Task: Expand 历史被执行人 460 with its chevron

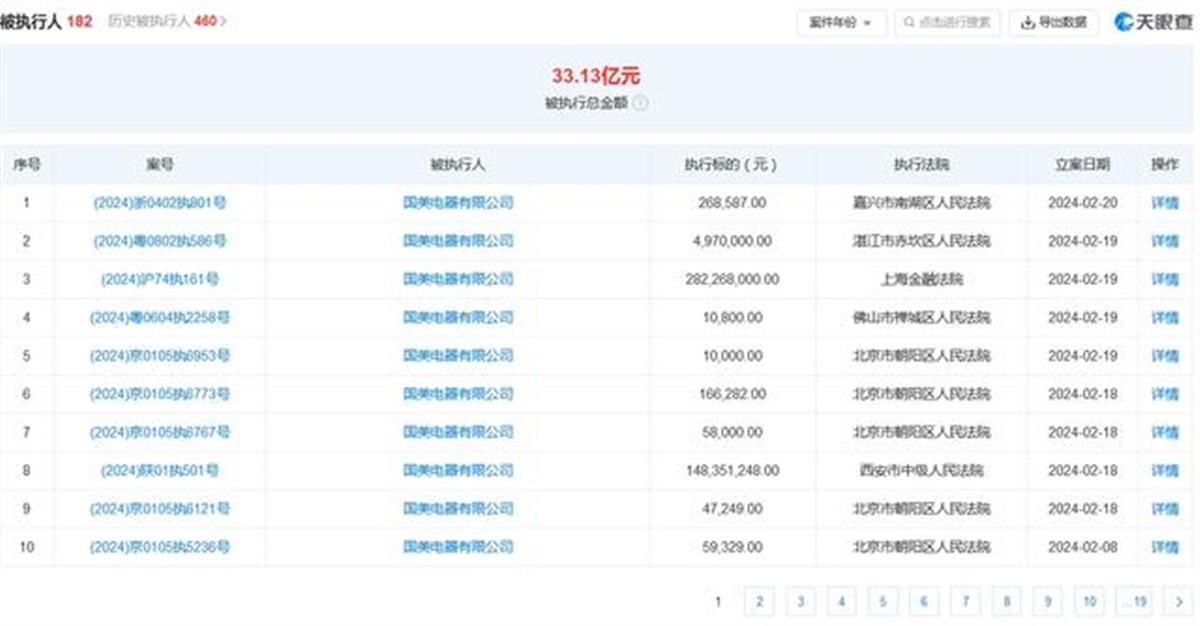Action: pyautogui.click(x=223, y=21)
